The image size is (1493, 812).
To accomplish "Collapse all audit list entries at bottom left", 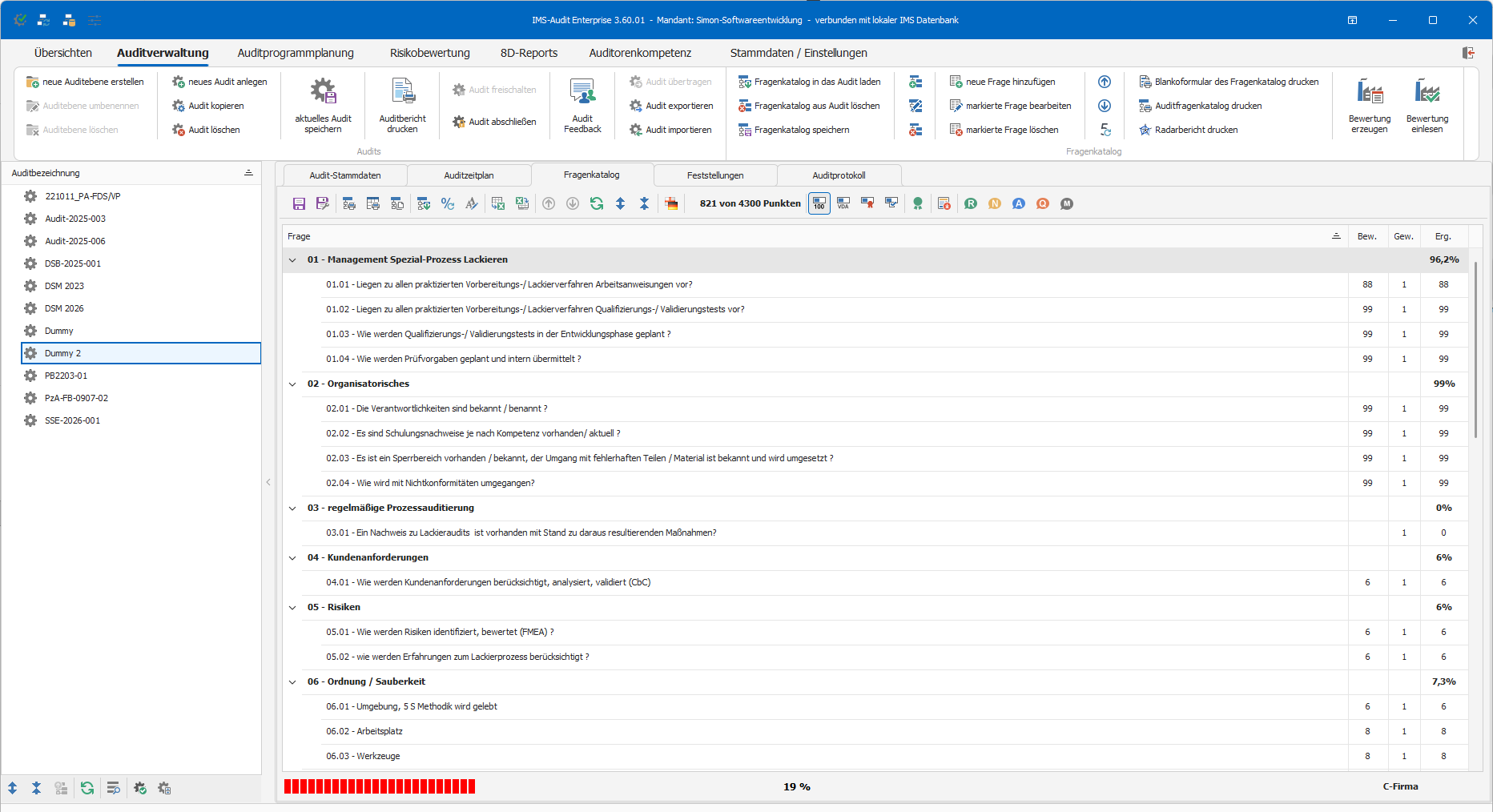I will click(37, 788).
